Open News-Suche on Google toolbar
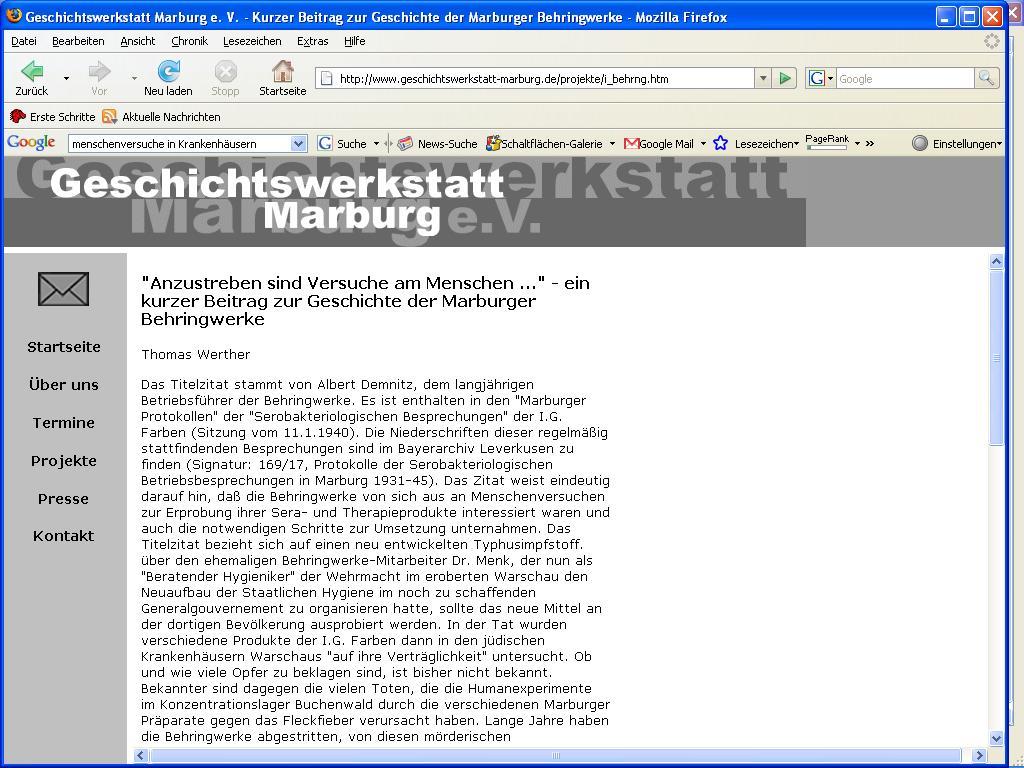This screenshot has height=768, width=1024. point(438,144)
